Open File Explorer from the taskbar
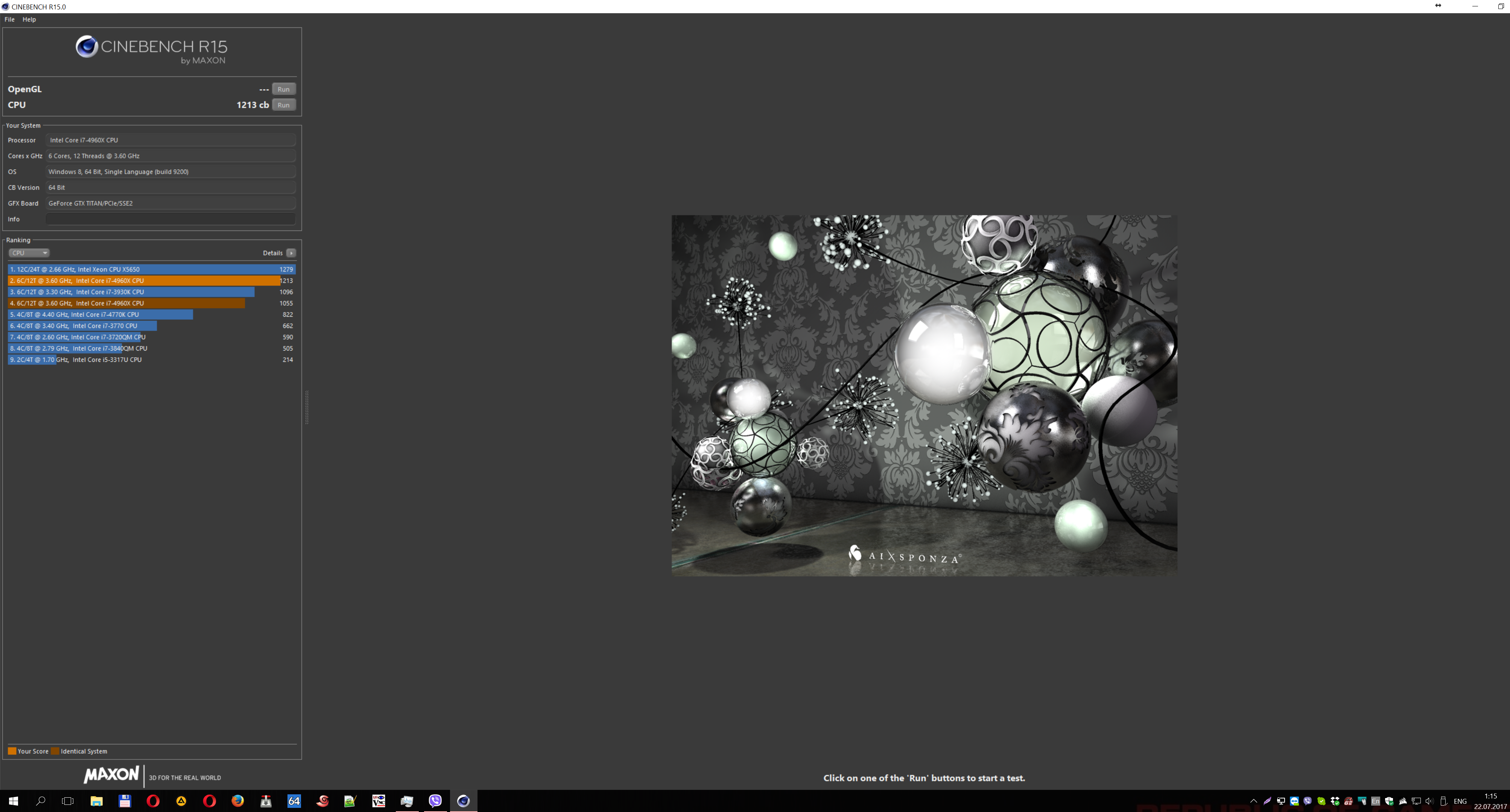Image resolution: width=1510 pixels, height=812 pixels. tap(97, 801)
